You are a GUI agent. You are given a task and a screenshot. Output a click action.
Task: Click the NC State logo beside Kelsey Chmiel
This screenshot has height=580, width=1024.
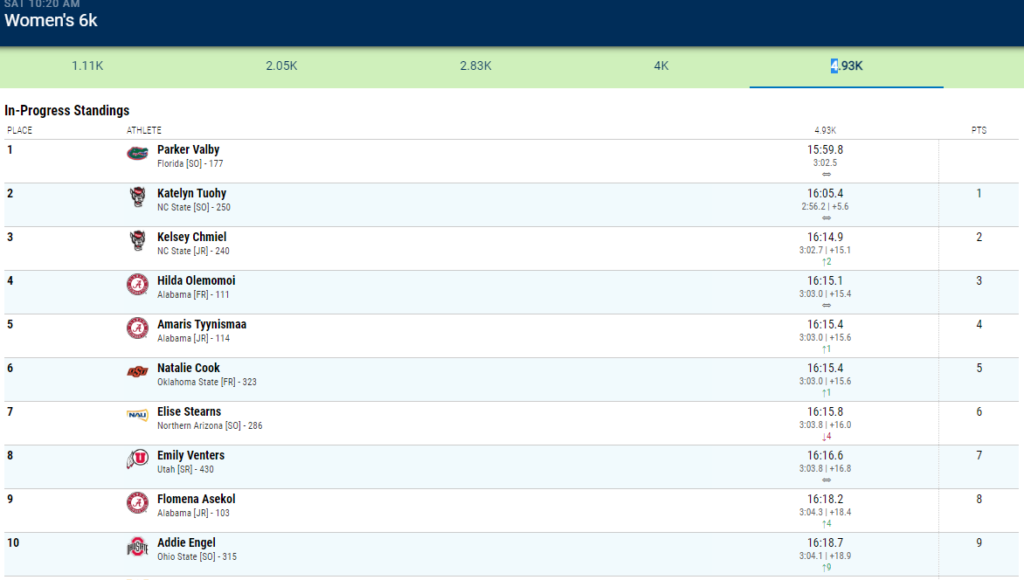coord(137,240)
